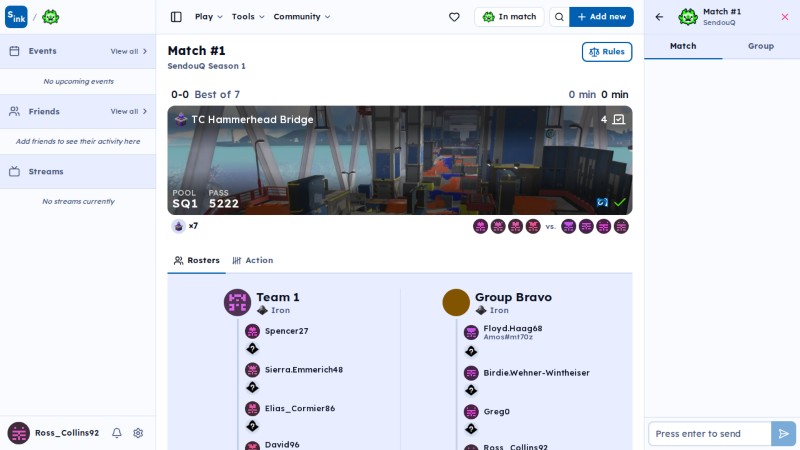800x450 pixels.
Task: Open the Streams section header
Action: coord(78,171)
